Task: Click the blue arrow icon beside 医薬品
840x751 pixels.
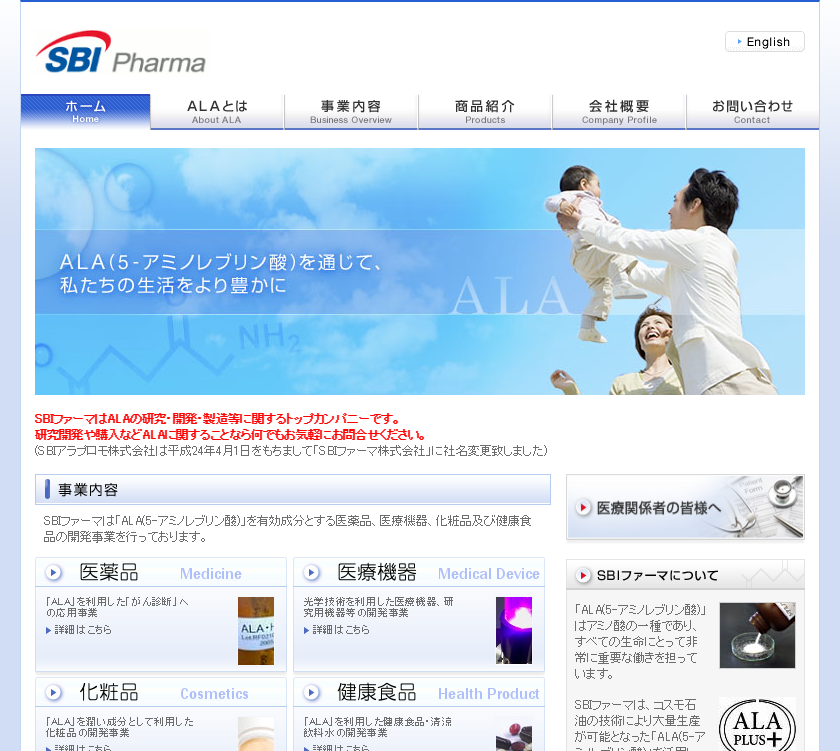Action: 53,573
